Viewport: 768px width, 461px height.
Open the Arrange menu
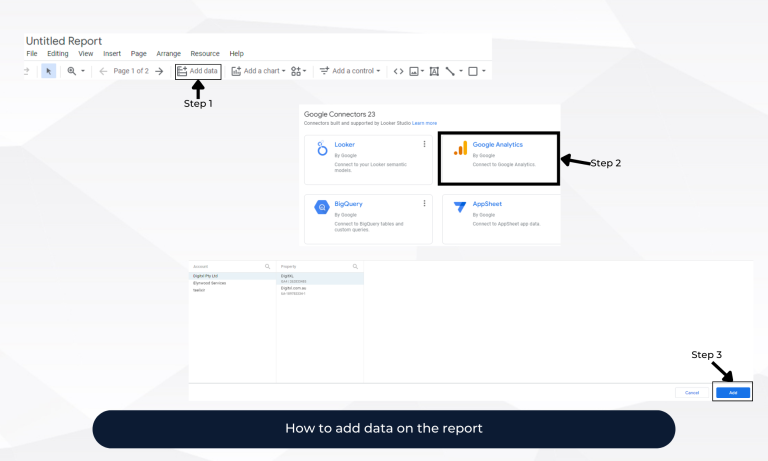point(168,53)
